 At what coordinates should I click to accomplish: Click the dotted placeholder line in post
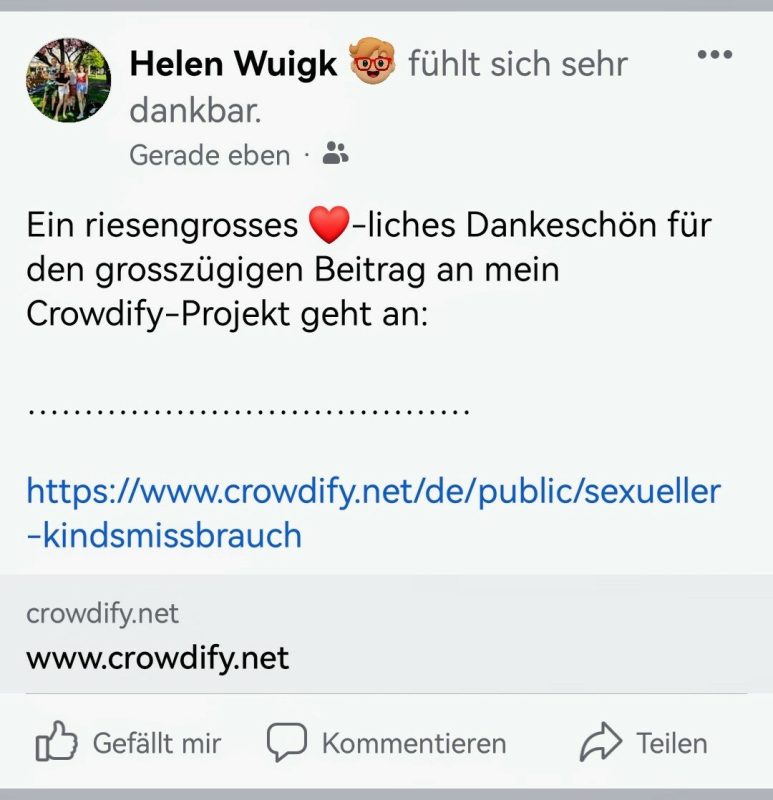[x=248, y=412]
